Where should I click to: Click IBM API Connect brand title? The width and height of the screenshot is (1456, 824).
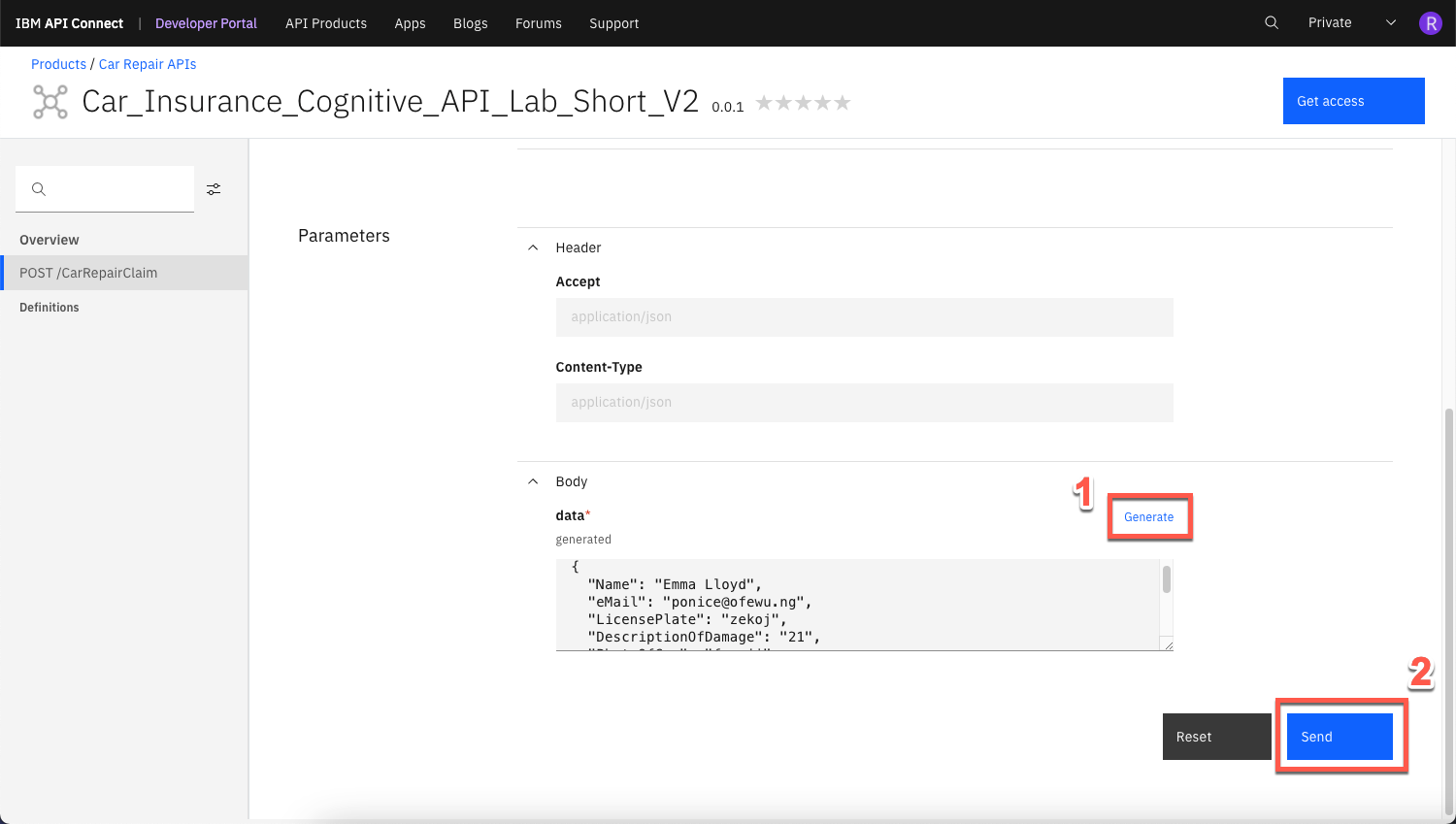click(x=70, y=23)
